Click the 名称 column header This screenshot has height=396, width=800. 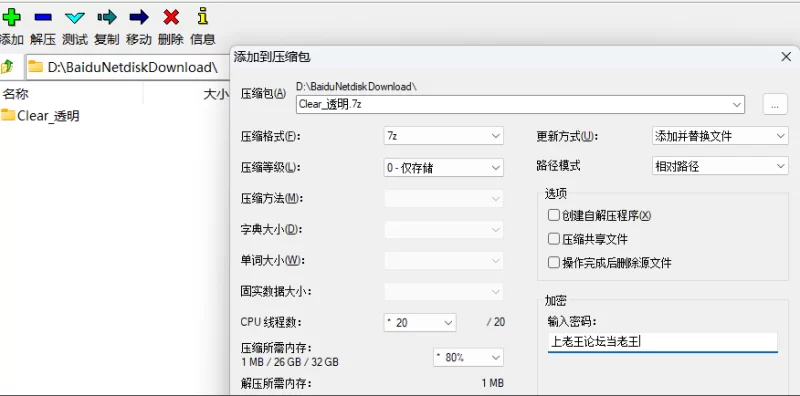pyautogui.click(x=16, y=94)
